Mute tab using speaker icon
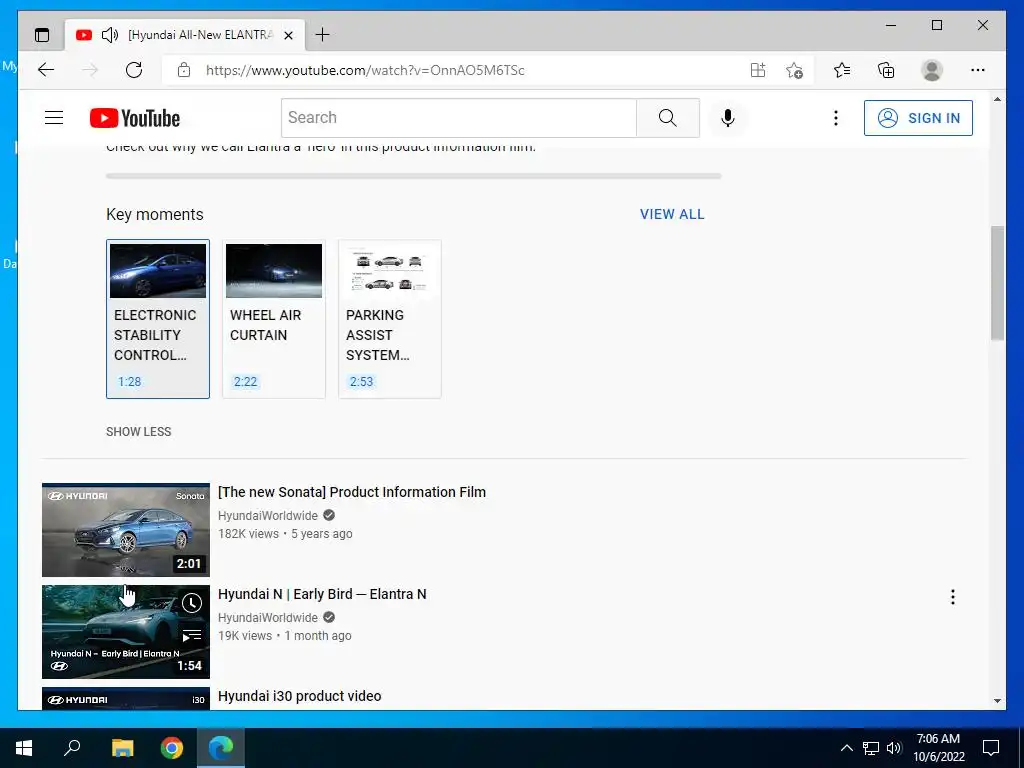Viewport: 1024px width, 768px height. pos(110,35)
